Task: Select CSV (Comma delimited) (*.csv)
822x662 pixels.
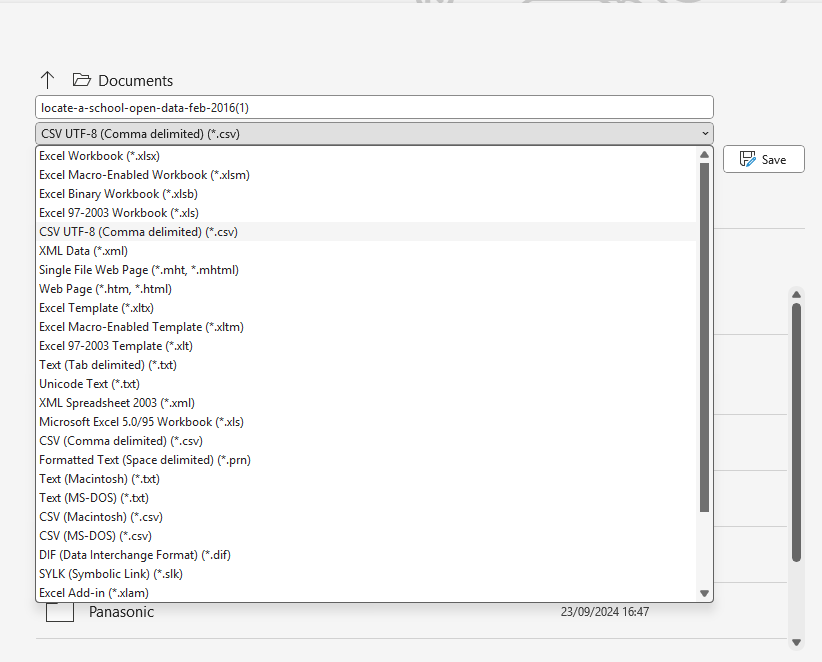Action: 367,441
